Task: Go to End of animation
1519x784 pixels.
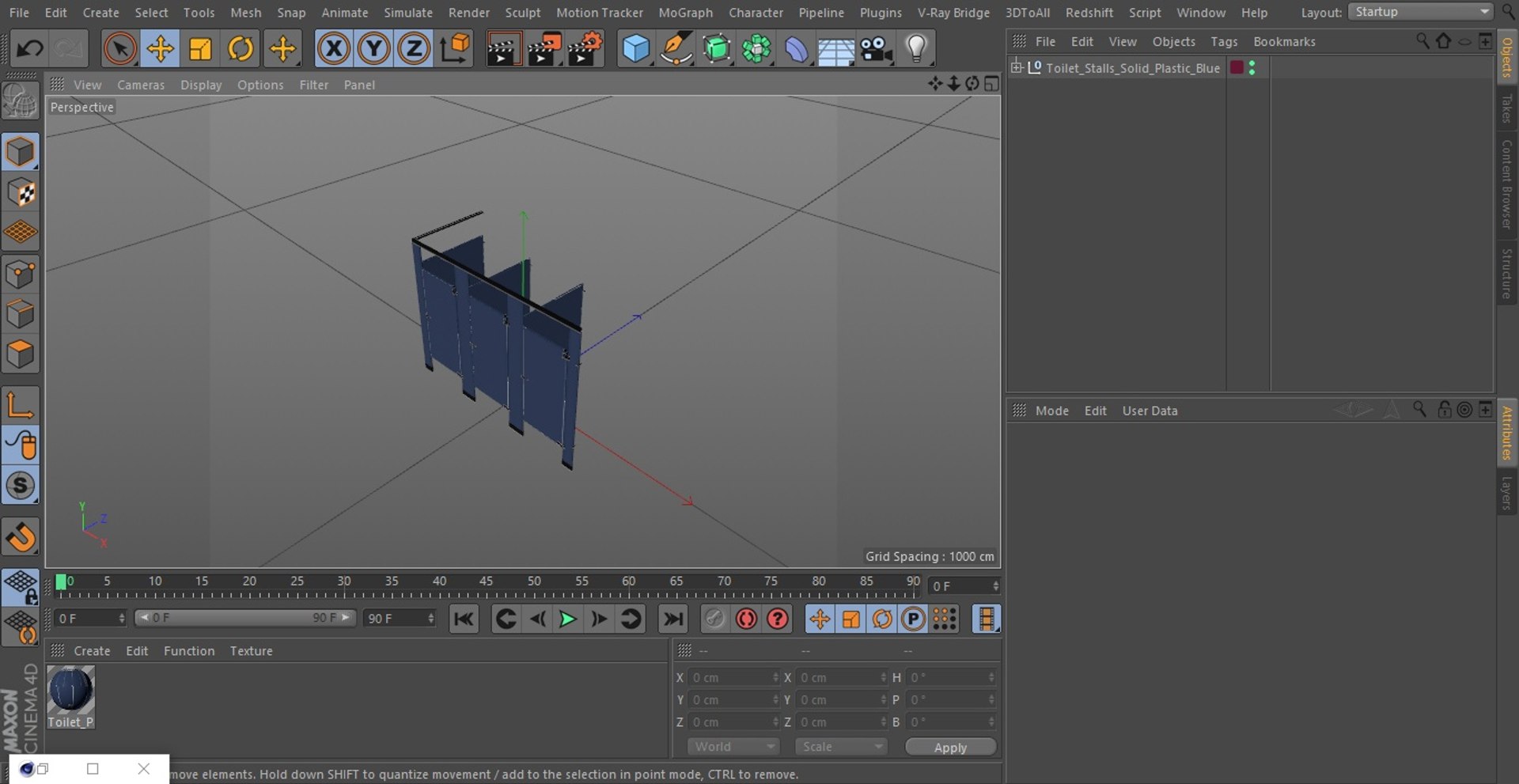Action: click(672, 619)
